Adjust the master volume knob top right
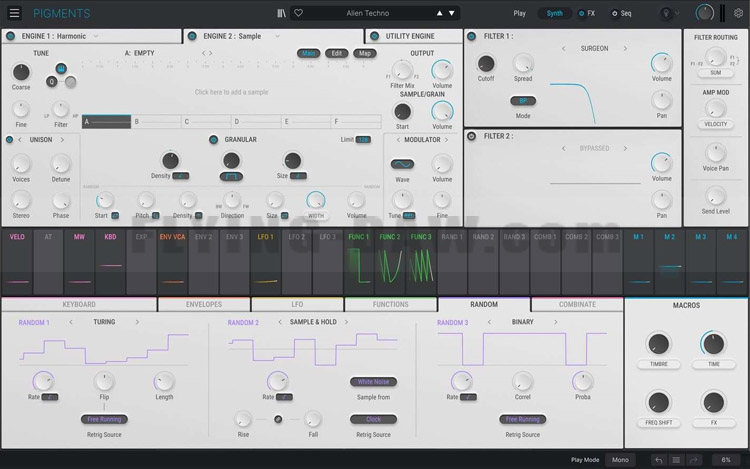This screenshot has width=750, height=469. click(705, 13)
